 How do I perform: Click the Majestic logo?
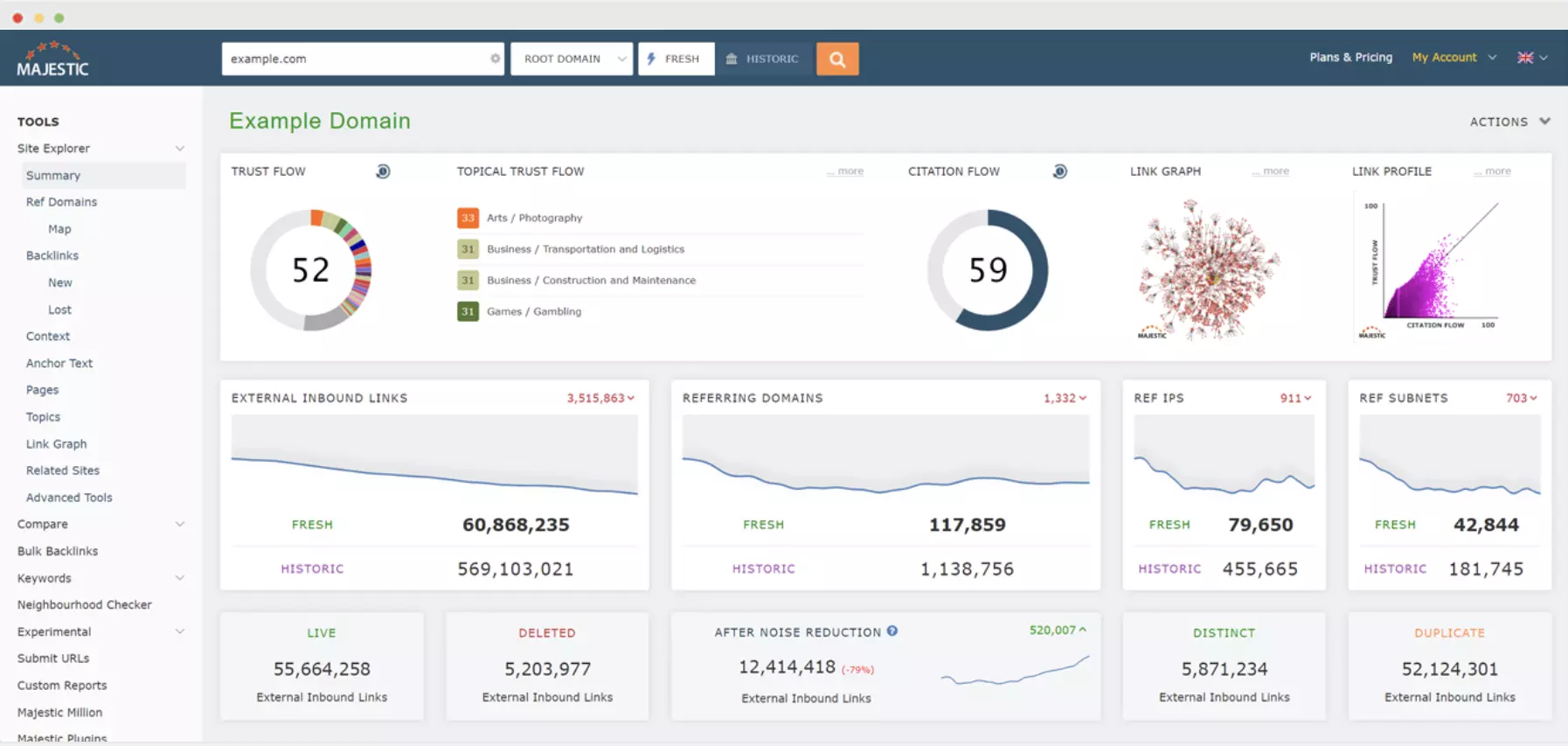pos(52,59)
